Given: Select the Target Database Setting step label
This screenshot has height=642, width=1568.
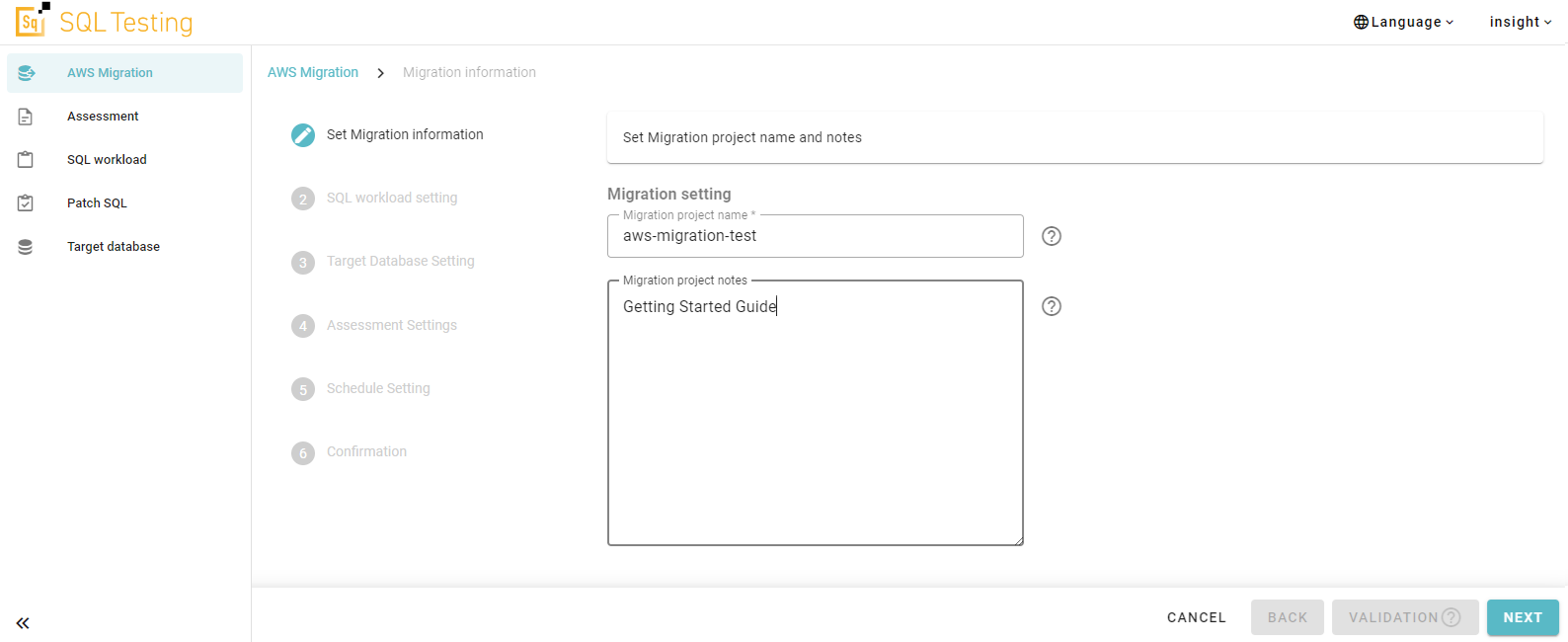Looking at the screenshot, I should click(x=401, y=261).
